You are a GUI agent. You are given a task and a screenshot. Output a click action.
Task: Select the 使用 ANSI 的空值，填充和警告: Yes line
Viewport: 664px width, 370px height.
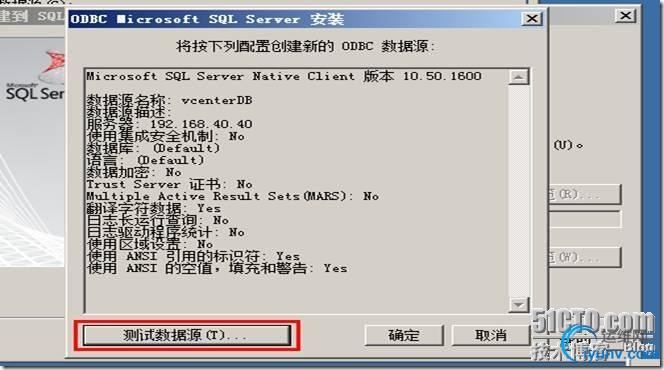[x=217, y=268]
